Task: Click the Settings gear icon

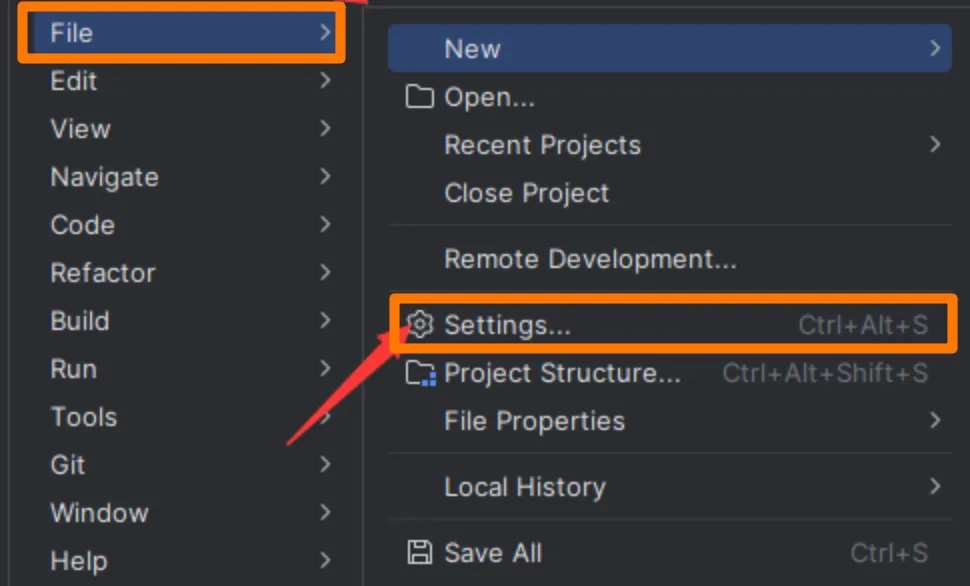Action: tap(420, 324)
